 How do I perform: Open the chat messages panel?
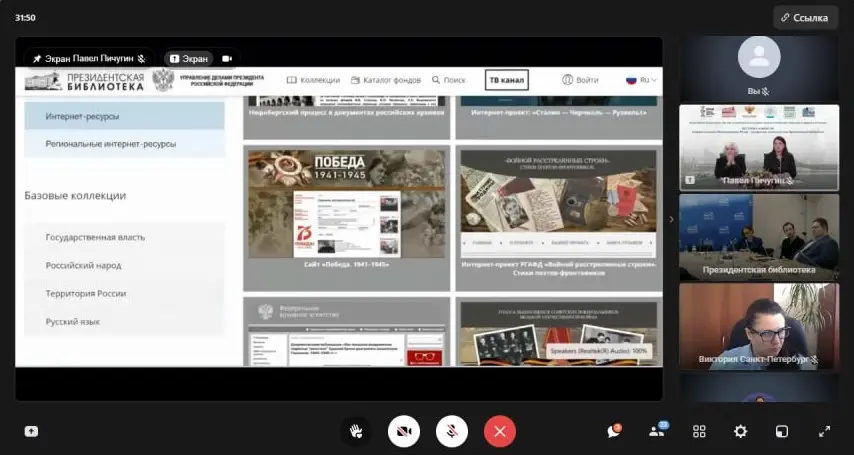coord(614,431)
